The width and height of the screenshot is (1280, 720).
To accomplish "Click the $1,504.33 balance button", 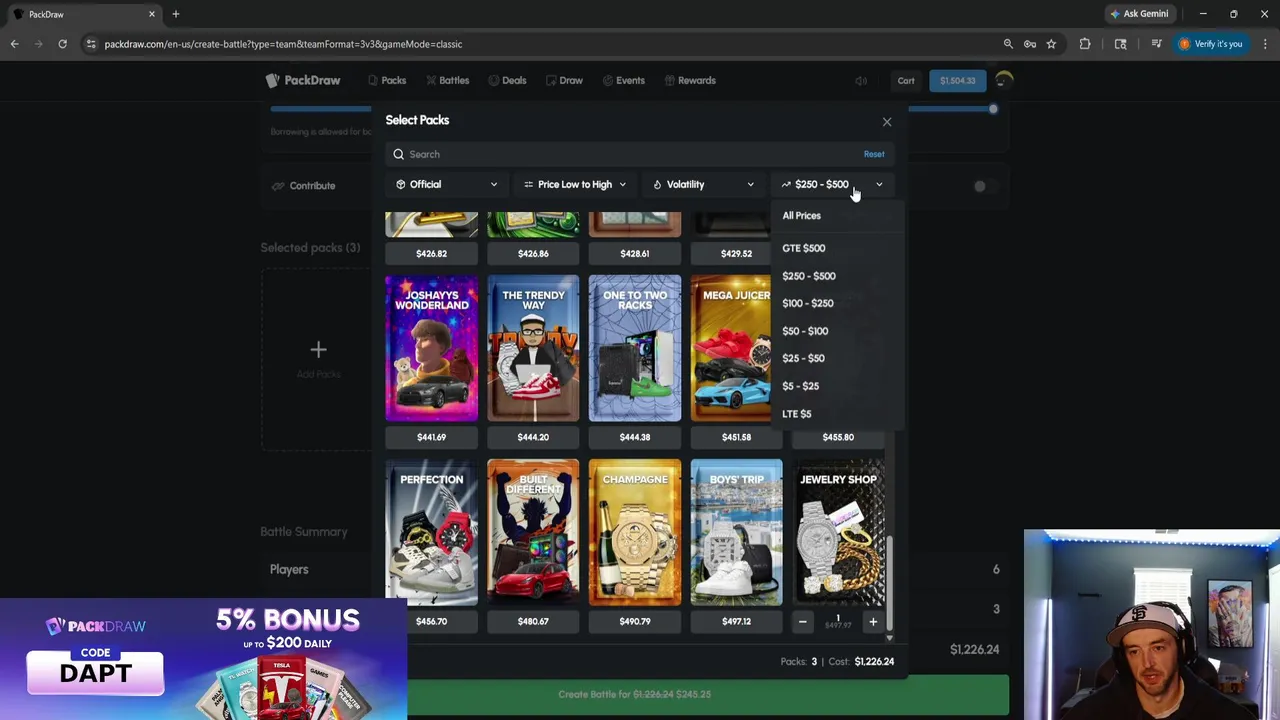I will (957, 81).
